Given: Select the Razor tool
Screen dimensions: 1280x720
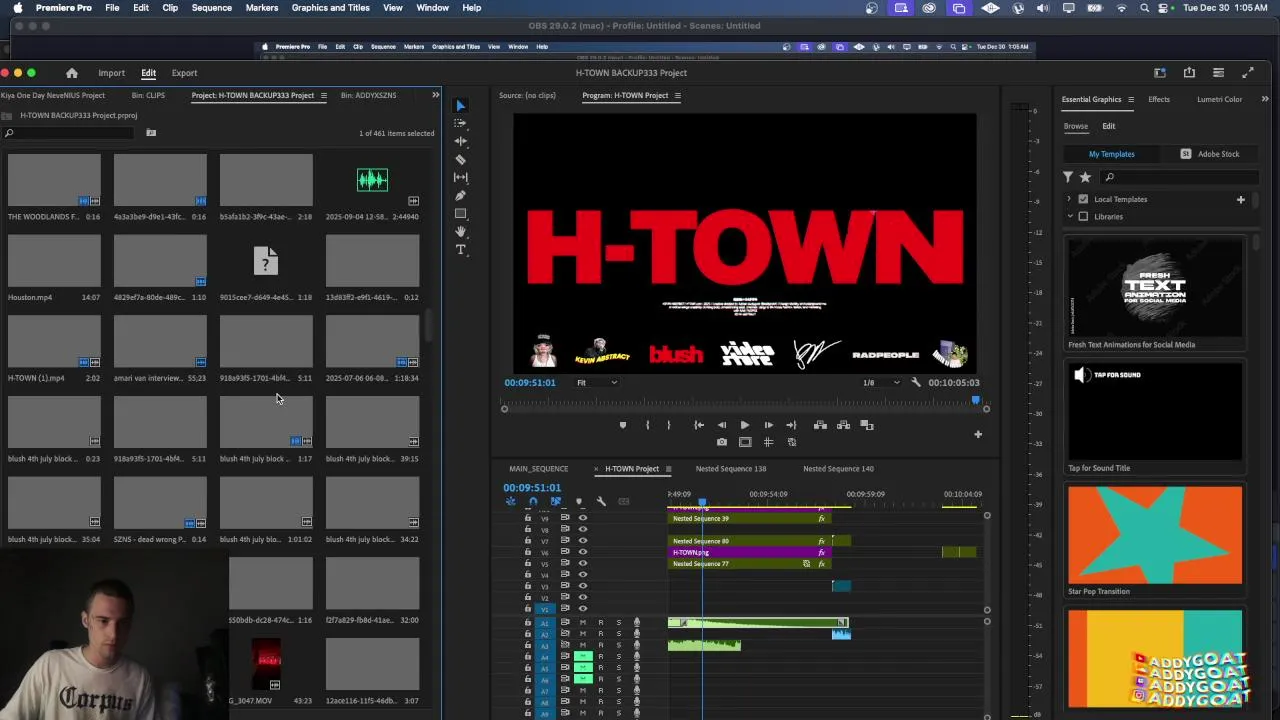Looking at the screenshot, I should click(x=460, y=160).
